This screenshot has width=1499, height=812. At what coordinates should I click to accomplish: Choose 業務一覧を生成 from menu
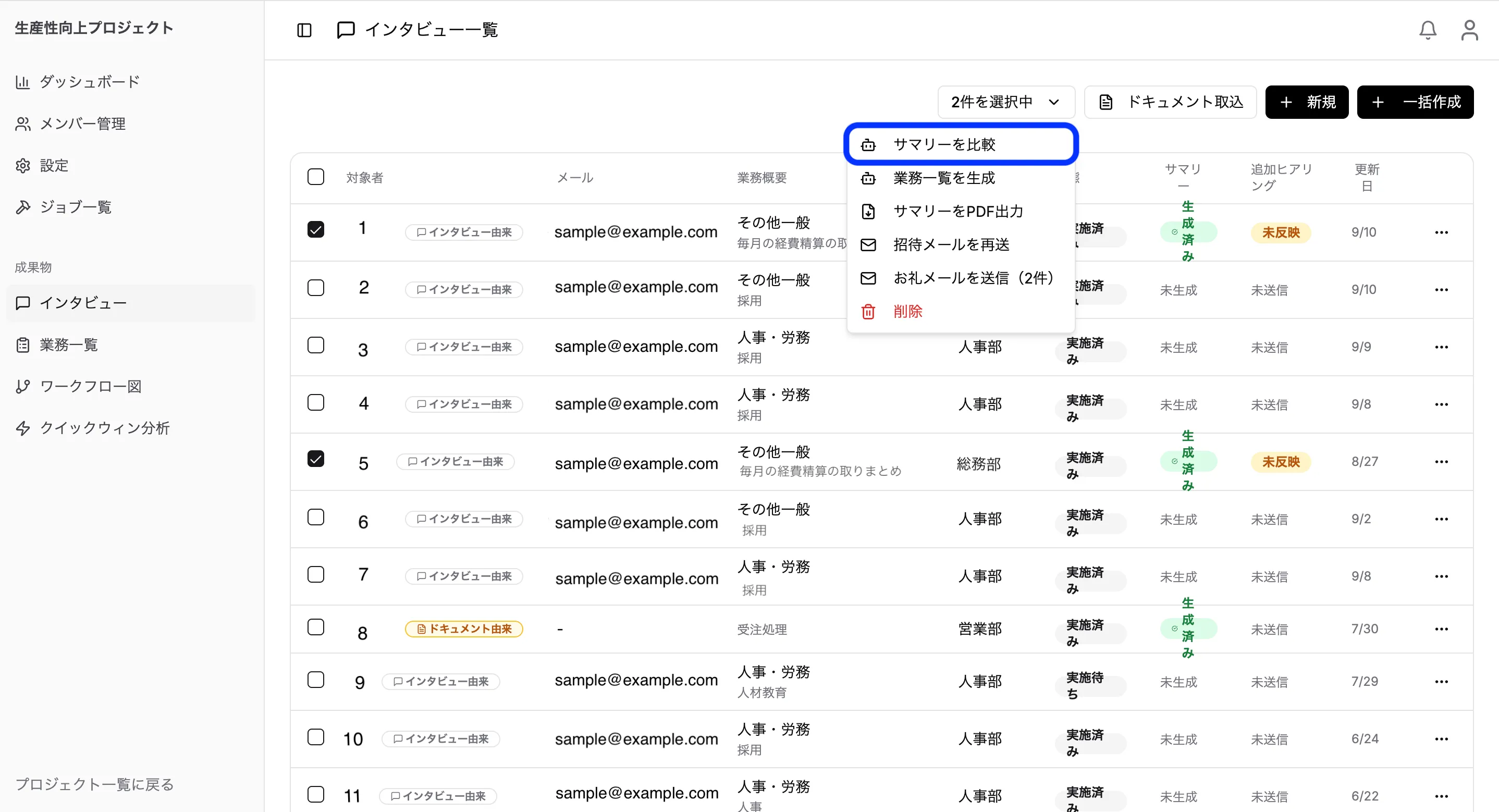[961, 178]
